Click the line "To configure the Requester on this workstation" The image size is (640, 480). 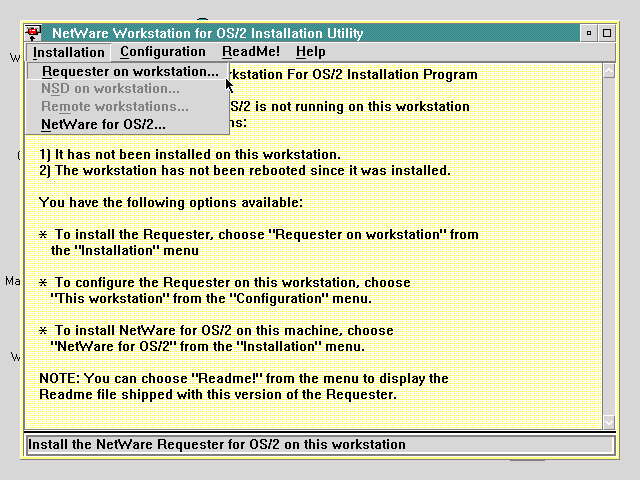pos(225,282)
